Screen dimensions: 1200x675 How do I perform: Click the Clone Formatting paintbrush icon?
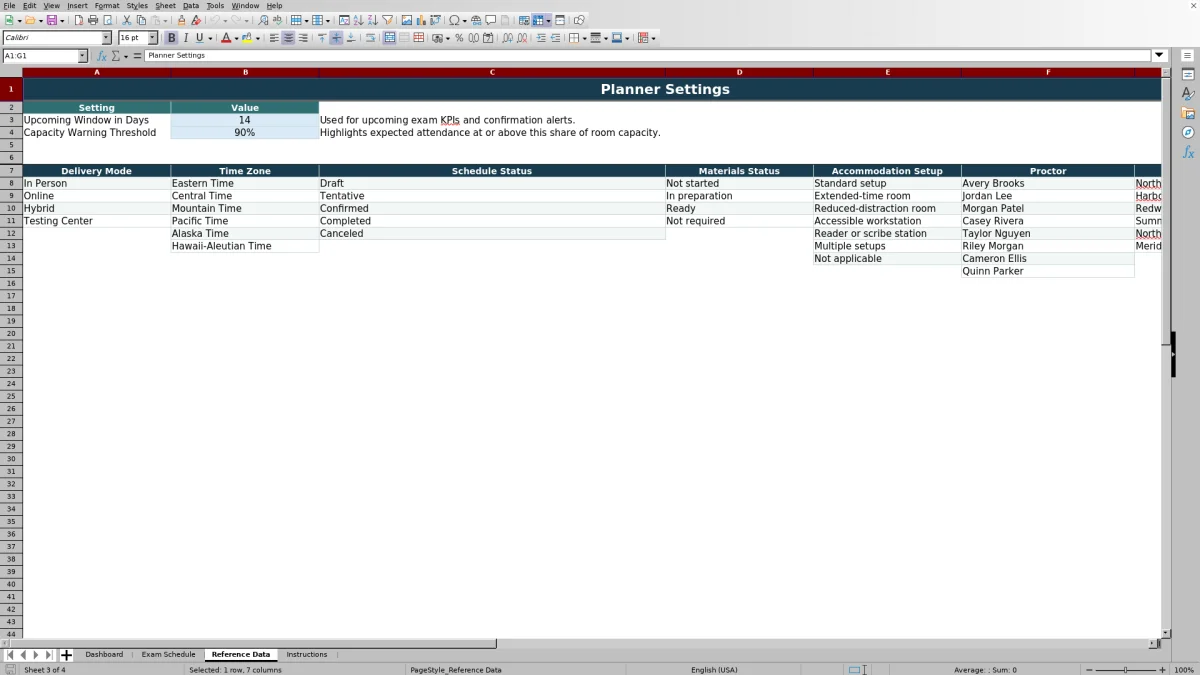click(x=181, y=20)
